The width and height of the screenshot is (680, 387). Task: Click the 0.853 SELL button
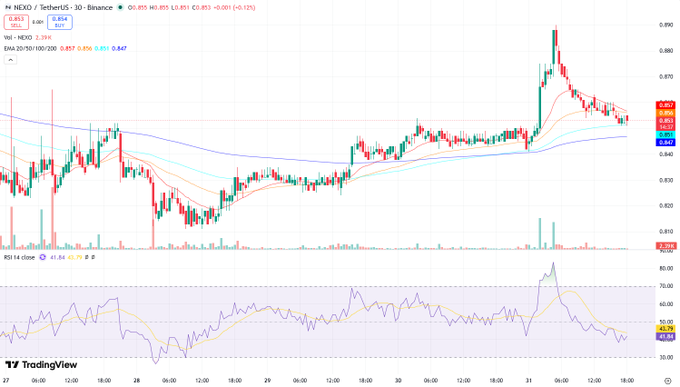[16, 22]
